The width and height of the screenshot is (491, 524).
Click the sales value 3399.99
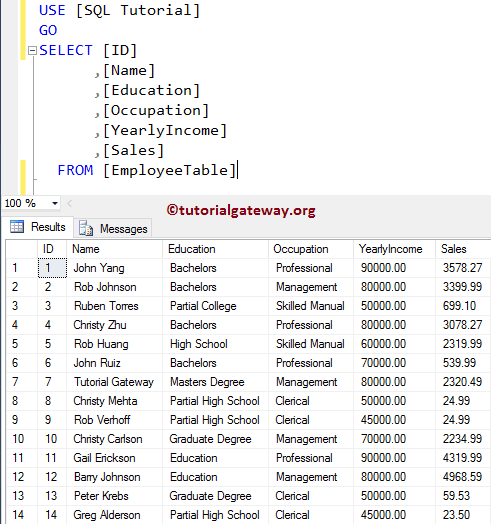(x=462, y=287)
